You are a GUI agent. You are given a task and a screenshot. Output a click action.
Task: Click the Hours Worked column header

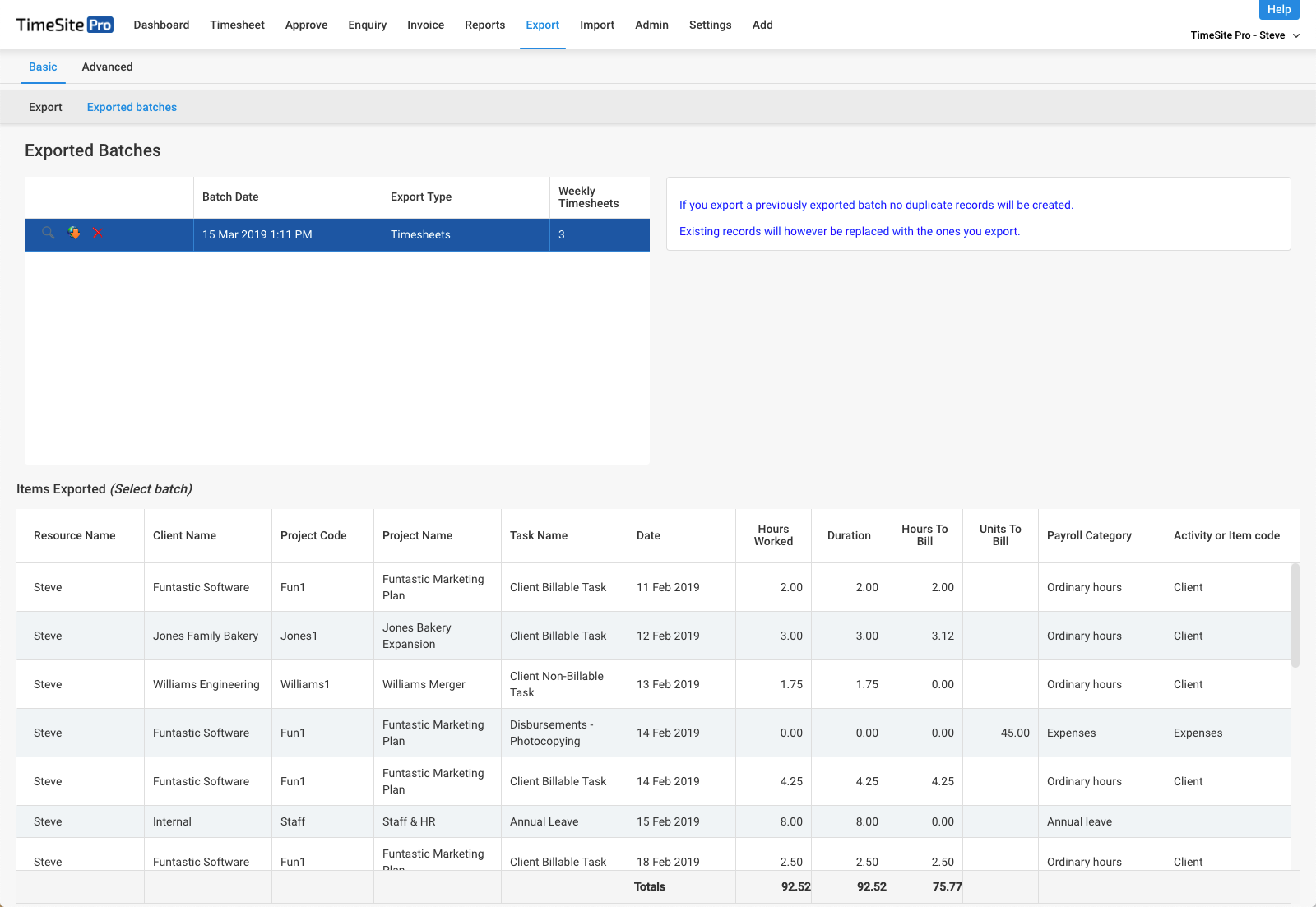pyautogui.click(x=773, y=535)
